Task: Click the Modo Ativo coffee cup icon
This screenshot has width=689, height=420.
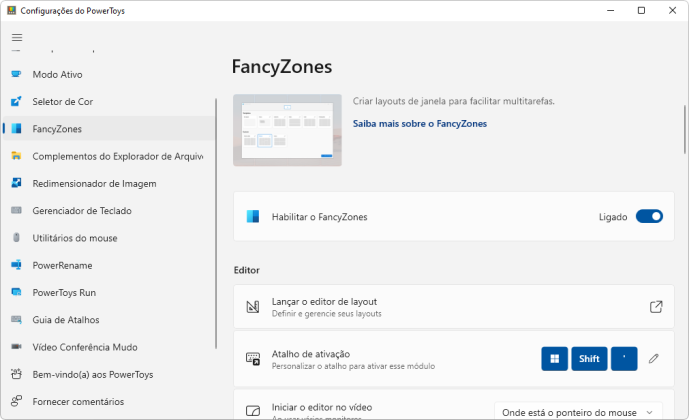Action: pyautogui.click(x=16, y=74)
